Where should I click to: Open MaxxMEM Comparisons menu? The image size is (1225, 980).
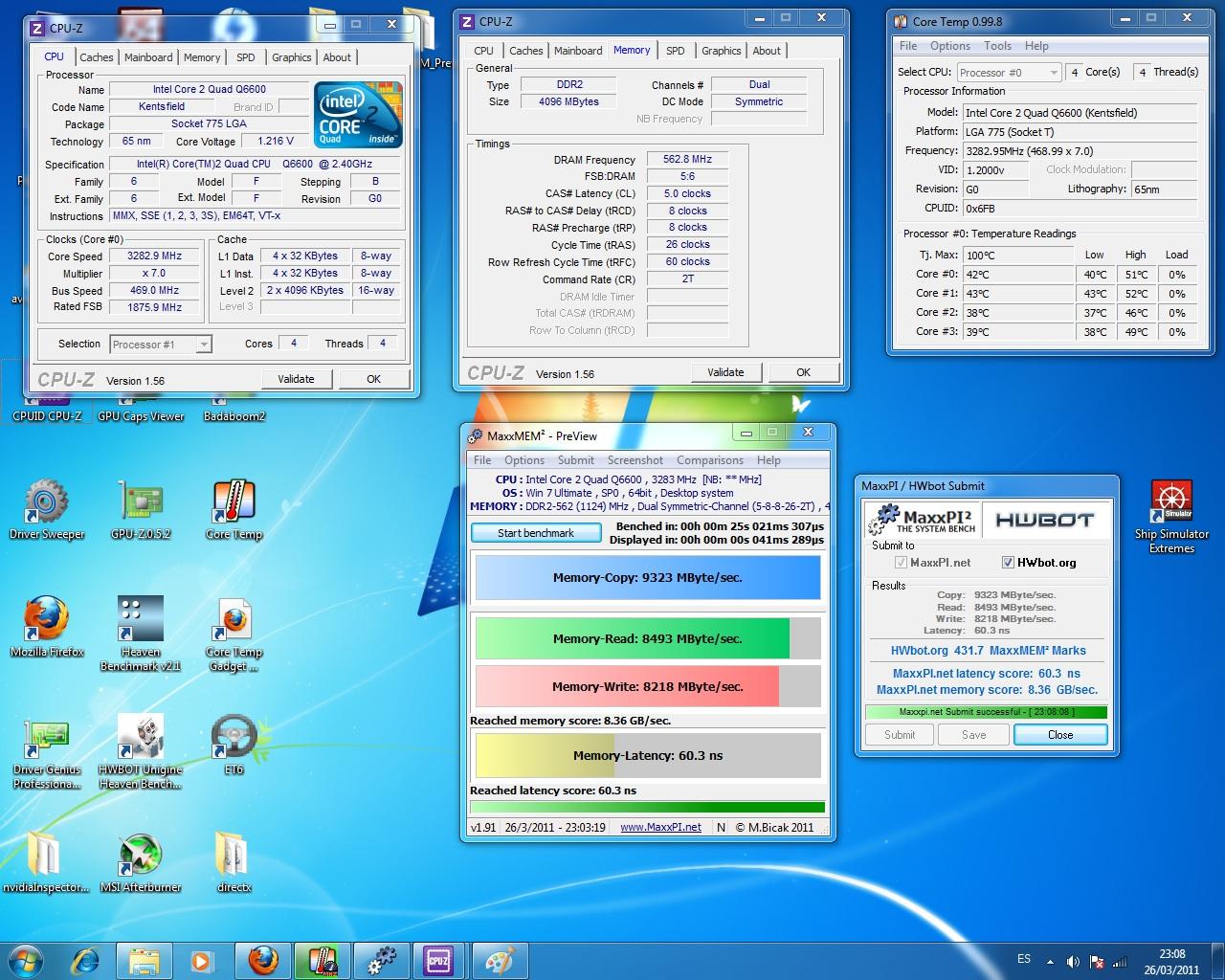point(710,460)
